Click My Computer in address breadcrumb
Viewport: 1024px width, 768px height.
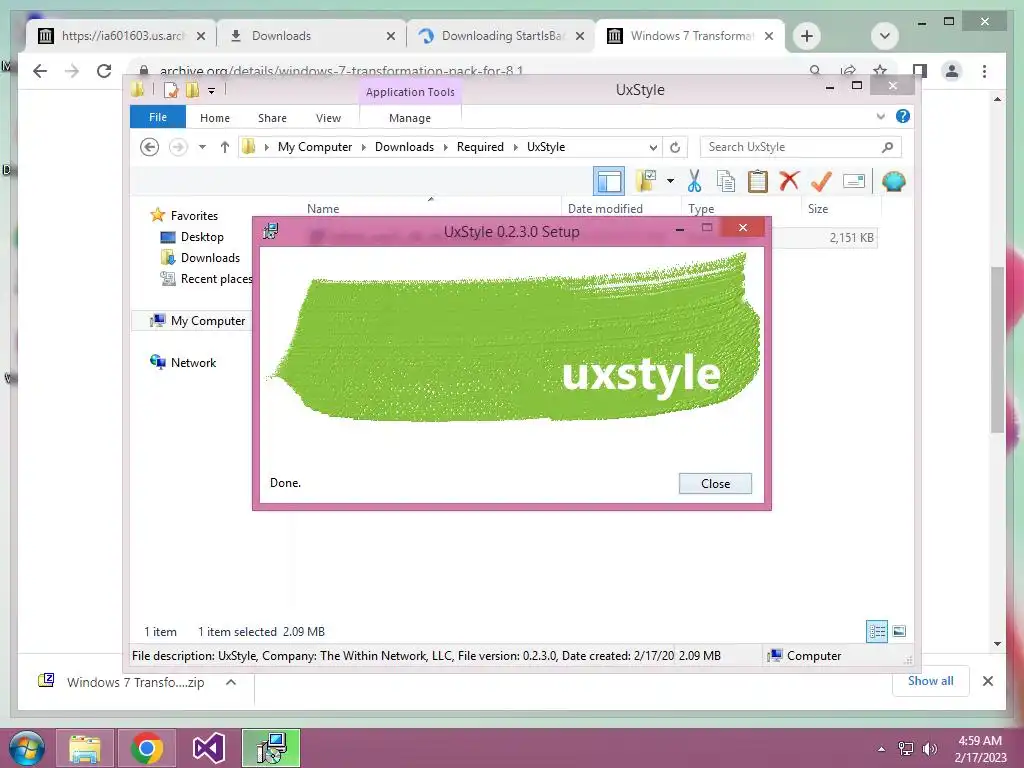315,147
